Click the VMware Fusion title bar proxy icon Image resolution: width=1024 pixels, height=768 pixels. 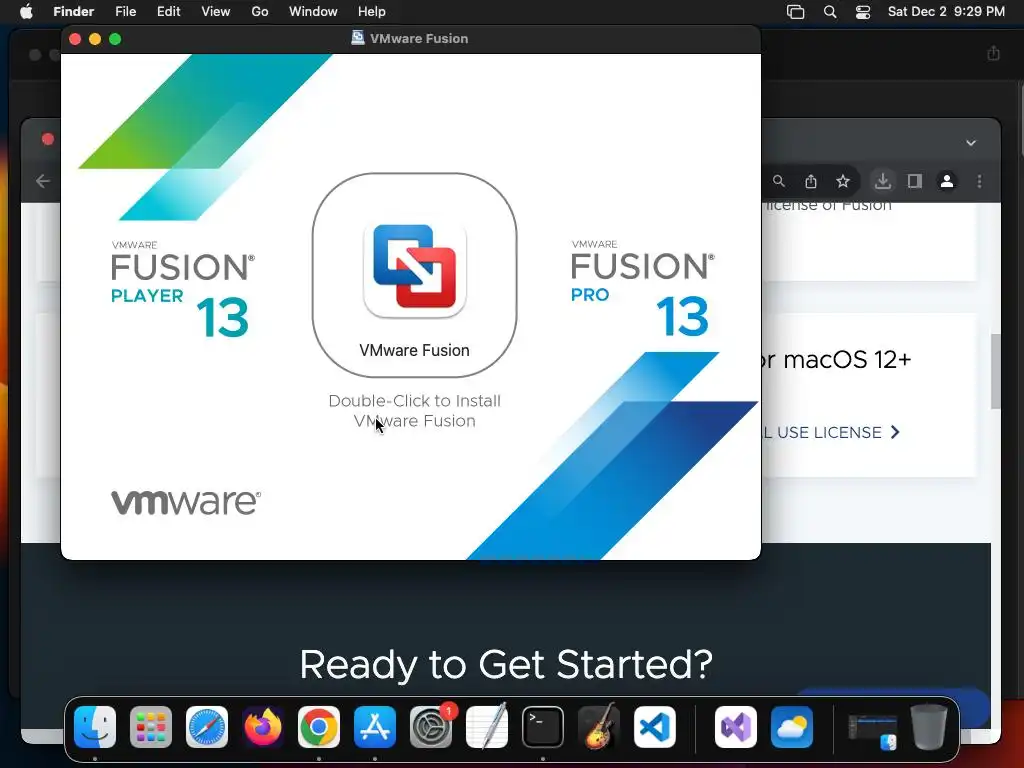358,38
